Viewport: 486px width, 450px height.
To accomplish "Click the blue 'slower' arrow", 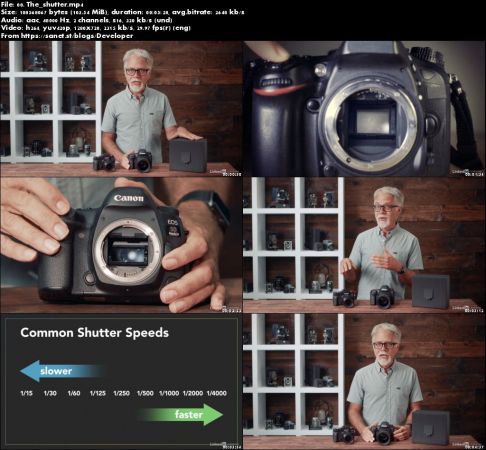I will tap(63, 371).
